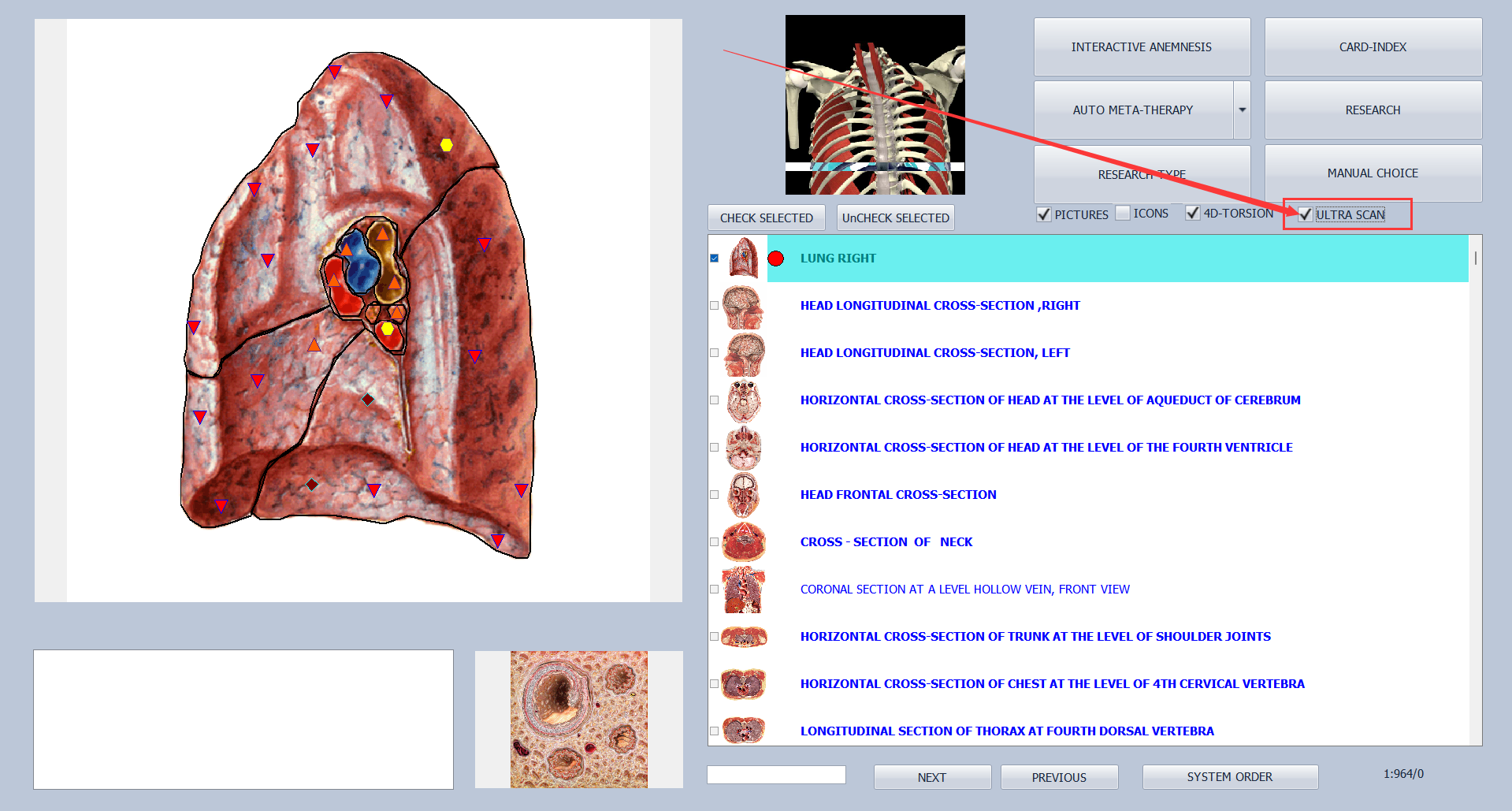
Task: Select the neck cross-section thumbnail icon
Action: point(743,542)
